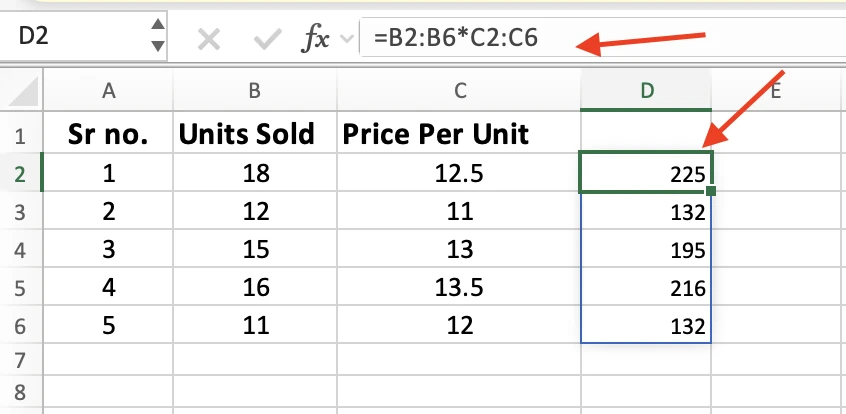This screenshot has height=414, width=846.
Task: Select column B header
Action: 255,91
